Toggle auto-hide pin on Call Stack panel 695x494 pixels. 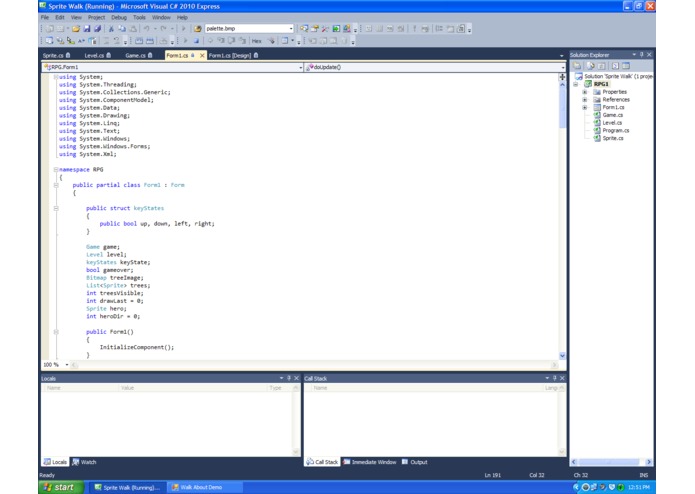[x=554, y=378]
